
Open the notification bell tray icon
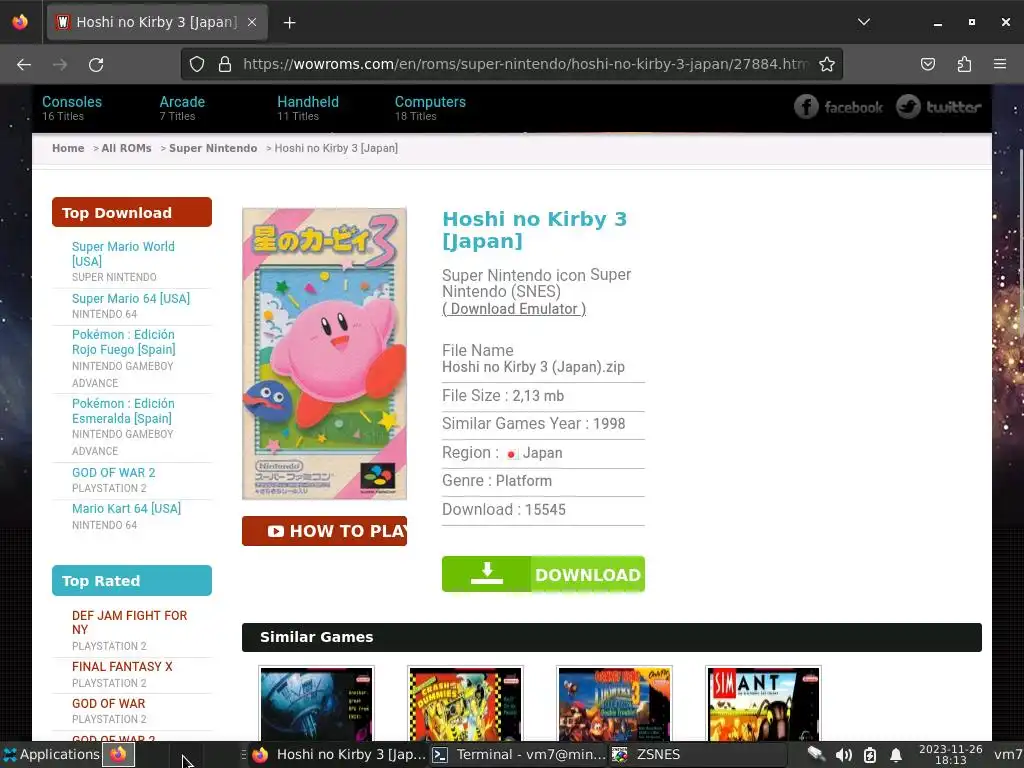click(x=896, y=755)
